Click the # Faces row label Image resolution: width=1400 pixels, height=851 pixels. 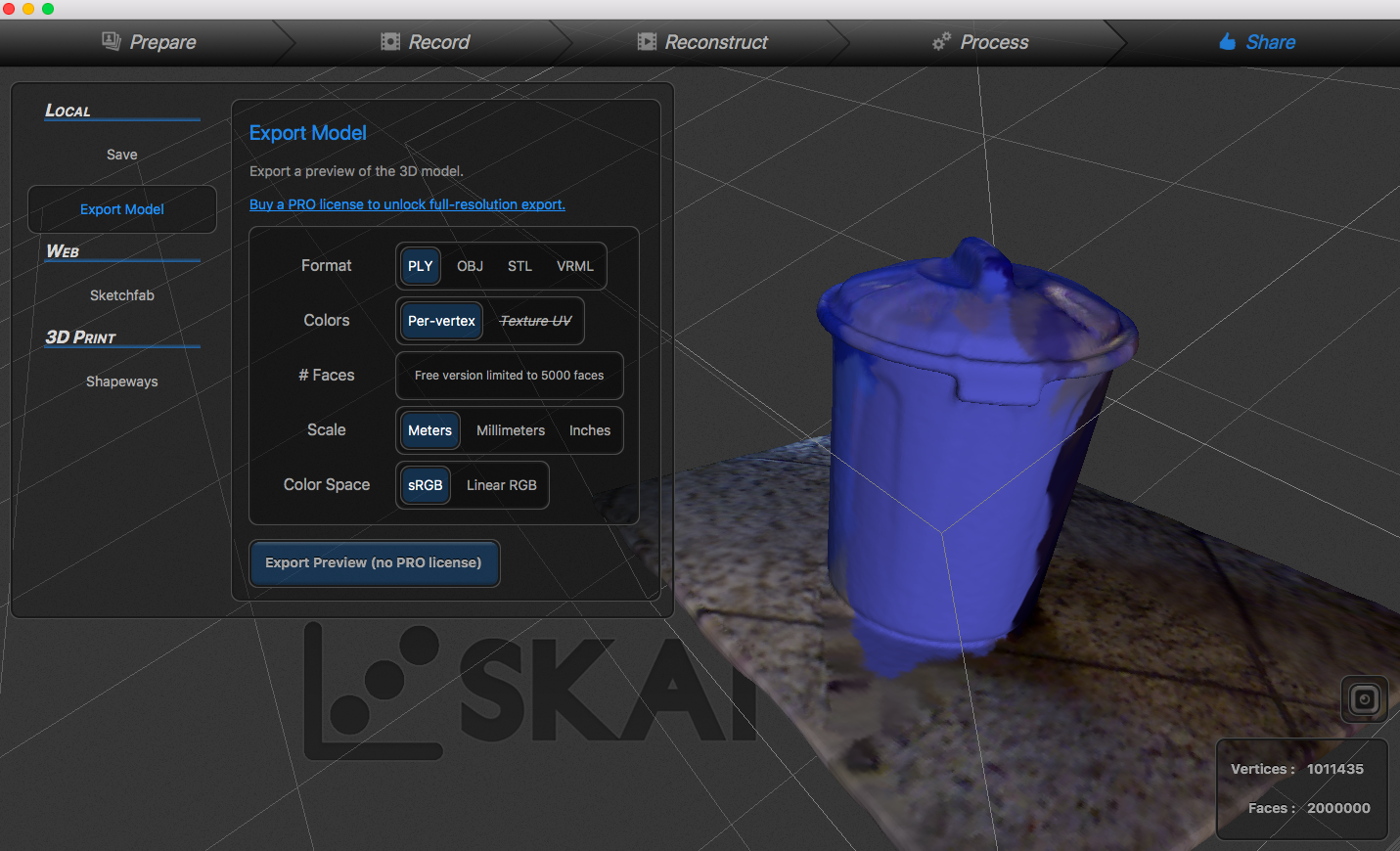coord(327,376)
